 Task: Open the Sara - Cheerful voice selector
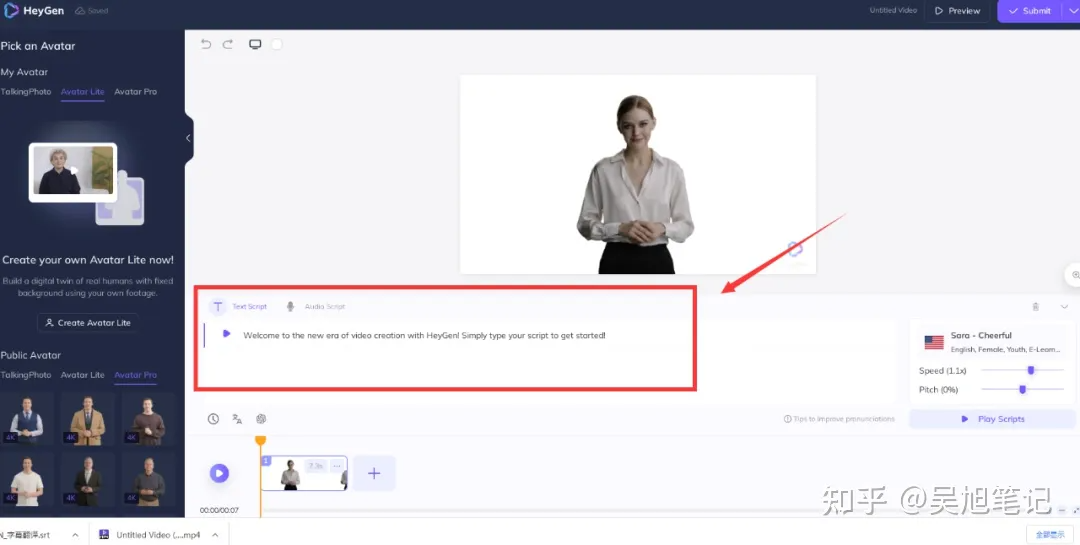992,342
